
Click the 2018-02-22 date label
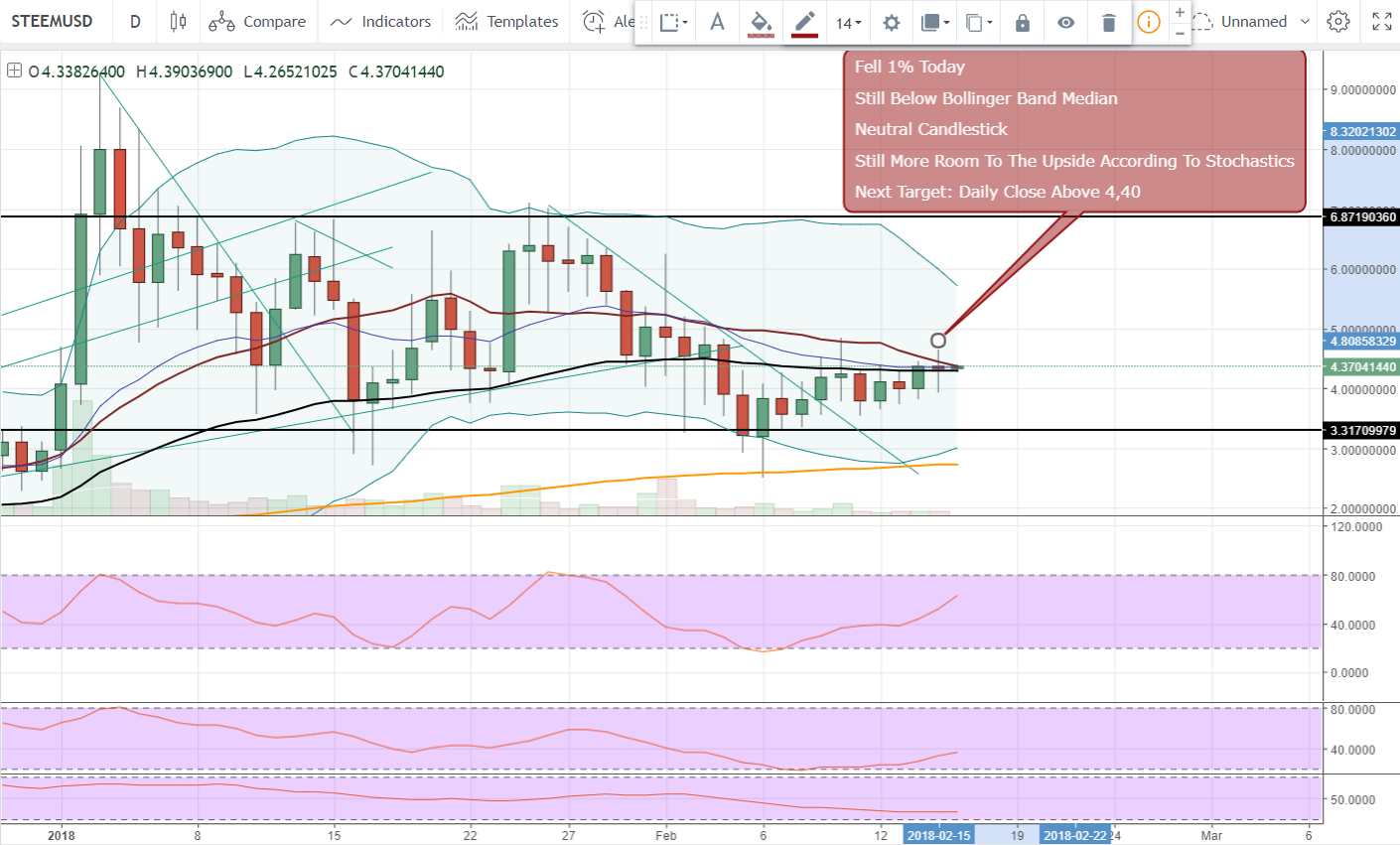pos(1074,835)
